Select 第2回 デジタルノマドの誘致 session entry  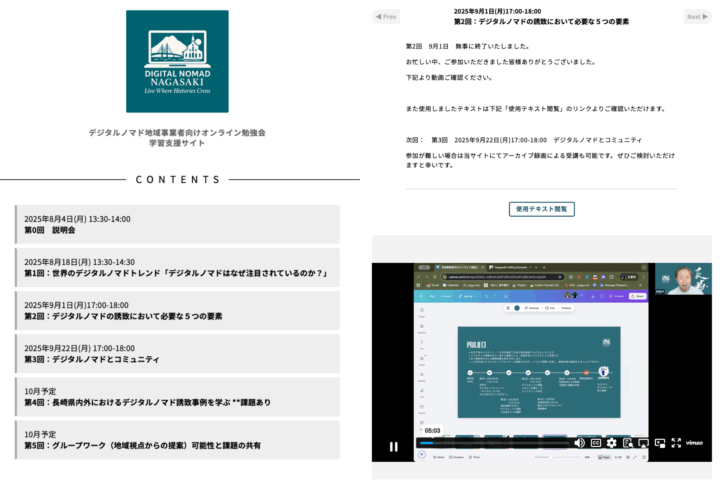[x=177, y=311]
